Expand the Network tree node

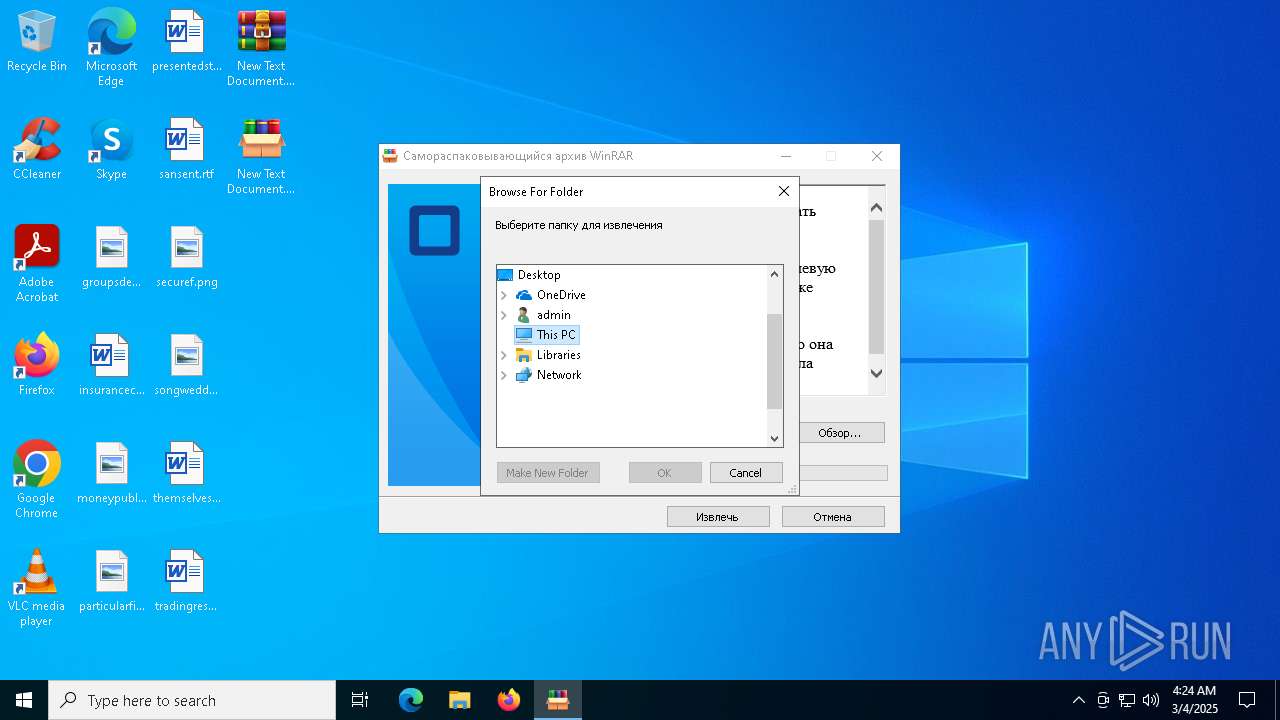pos(504,375)
